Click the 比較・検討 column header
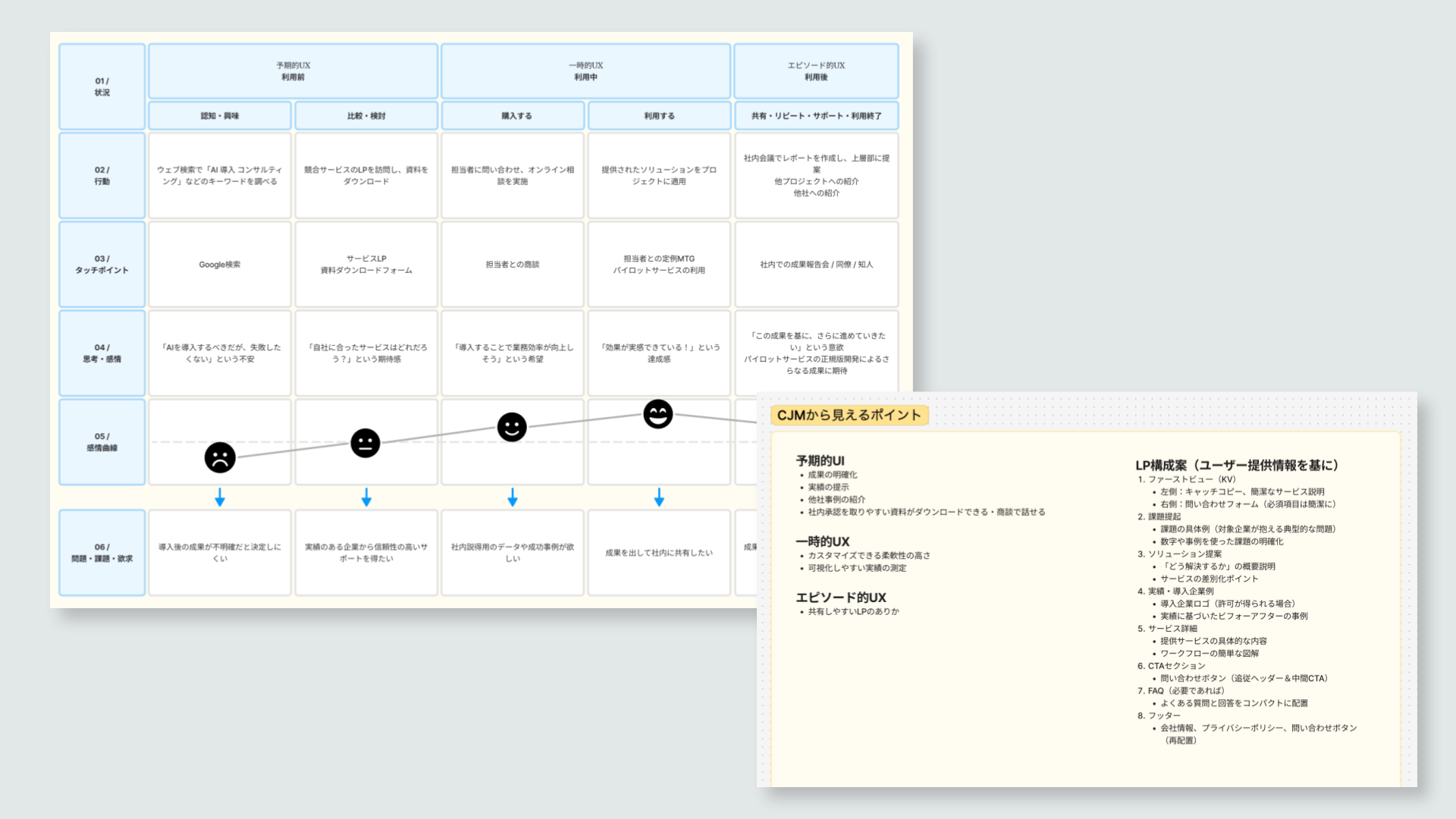This screenshot has height=819, width=1456. click(x=366, y=116)
